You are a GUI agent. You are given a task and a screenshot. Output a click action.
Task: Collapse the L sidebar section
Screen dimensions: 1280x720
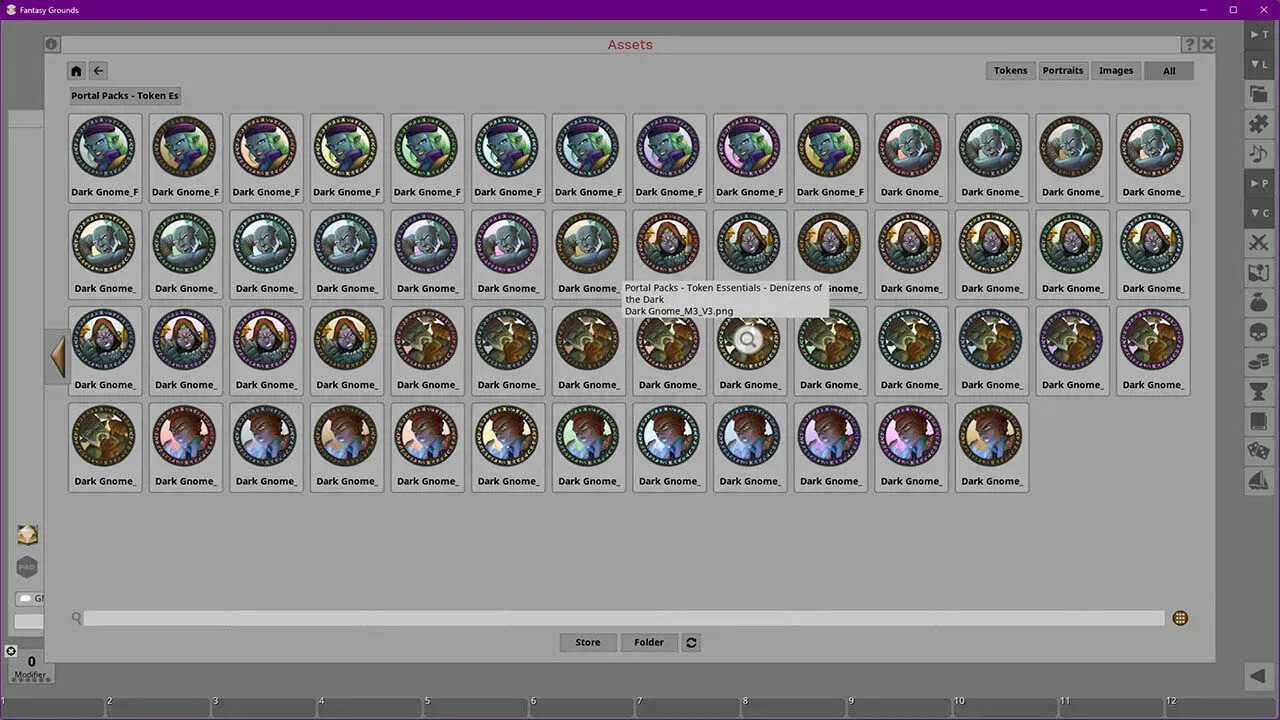[1257, 64]
